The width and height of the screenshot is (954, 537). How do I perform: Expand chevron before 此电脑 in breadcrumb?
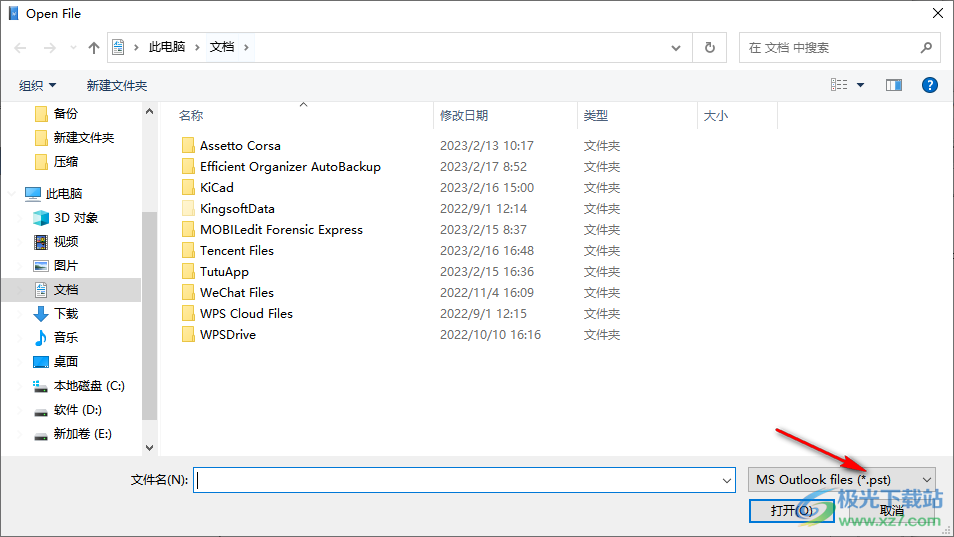(x=136, y=47)
